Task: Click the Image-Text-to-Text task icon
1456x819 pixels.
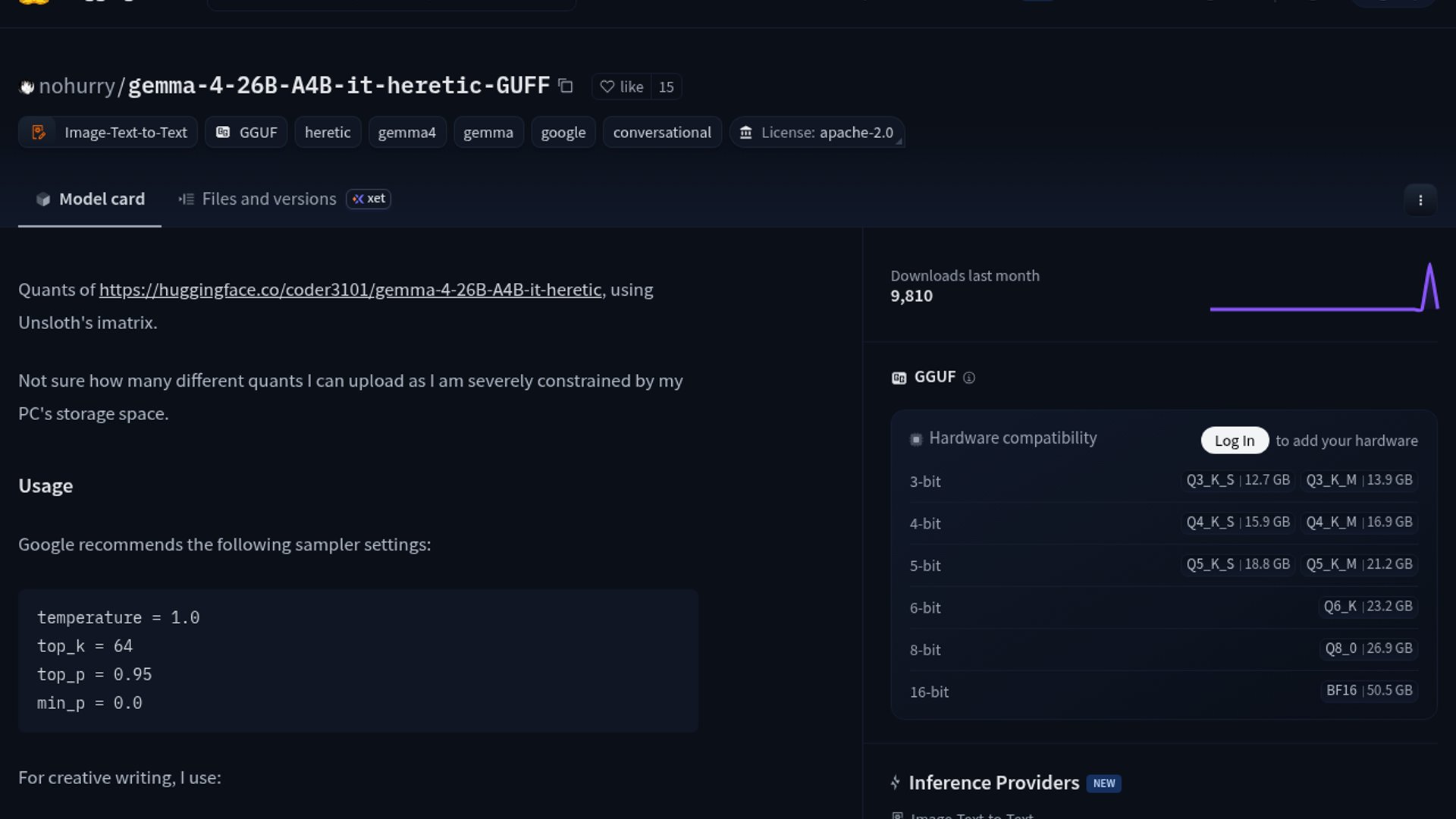Action: click(x=39, y=133)
